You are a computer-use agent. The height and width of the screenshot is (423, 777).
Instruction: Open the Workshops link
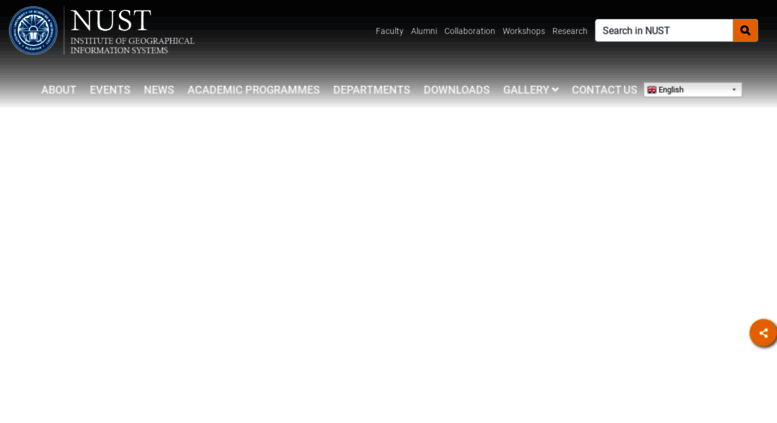(523, 31)
